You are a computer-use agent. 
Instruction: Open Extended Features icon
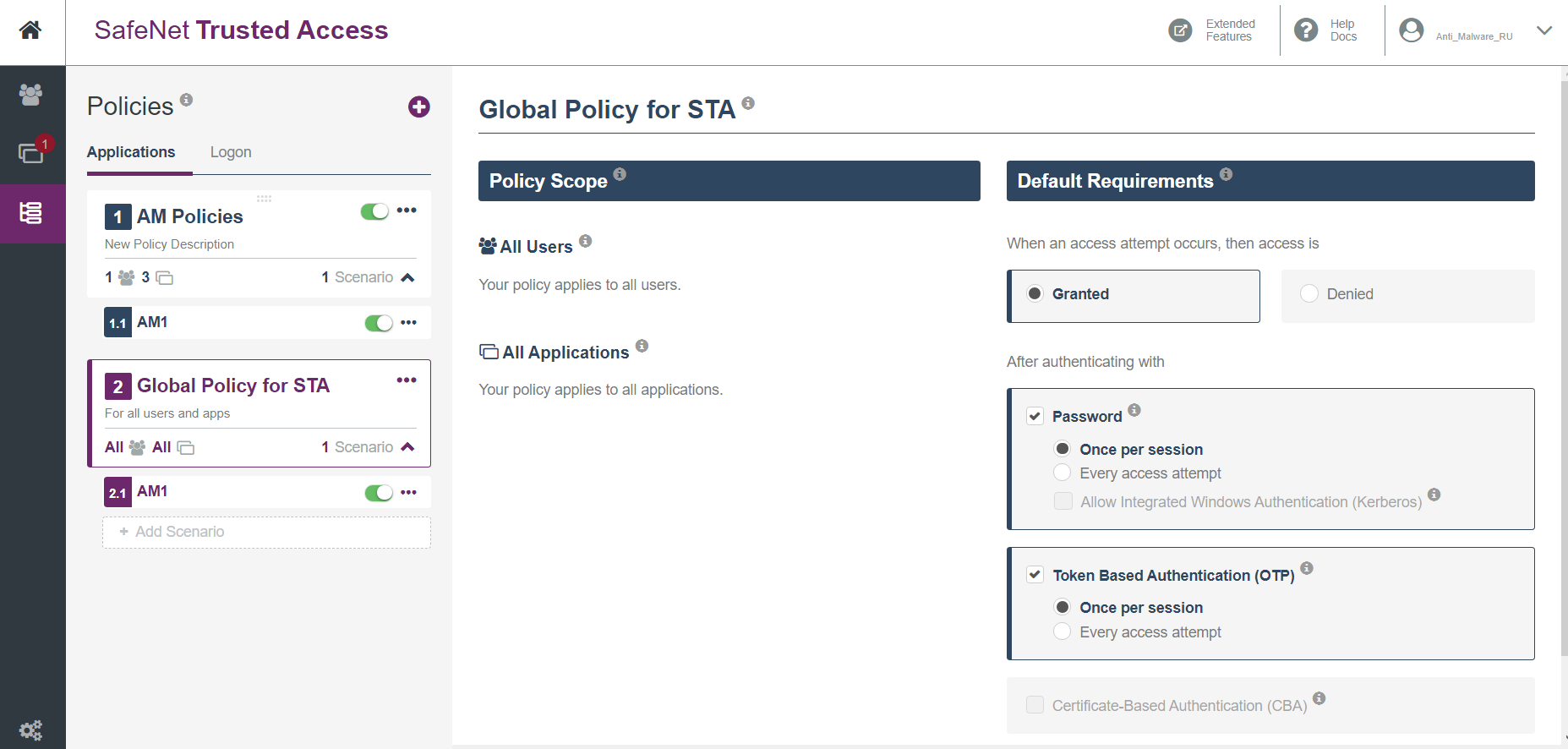[1180, 30]
